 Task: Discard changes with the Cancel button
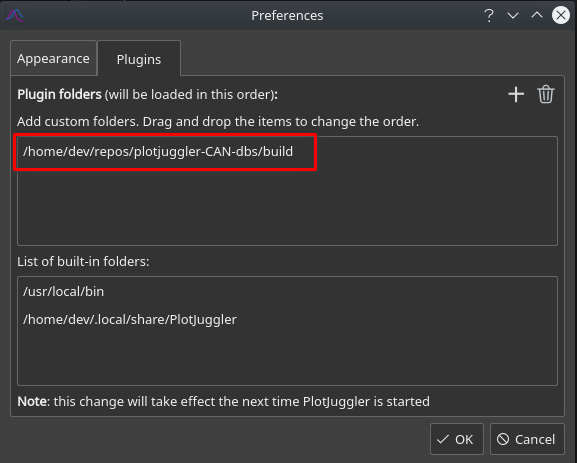[527, 439]
